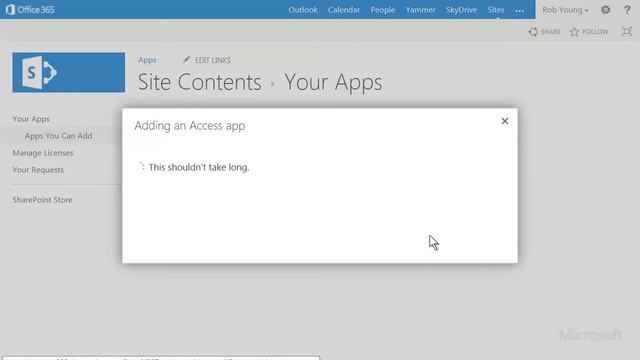Open Your Requests in the sidebar

tap(38, 170)
